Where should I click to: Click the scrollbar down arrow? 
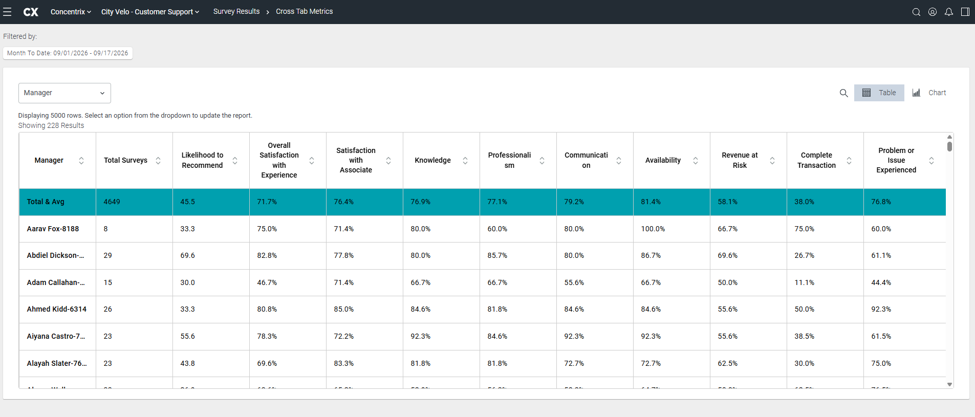point(949,385)
